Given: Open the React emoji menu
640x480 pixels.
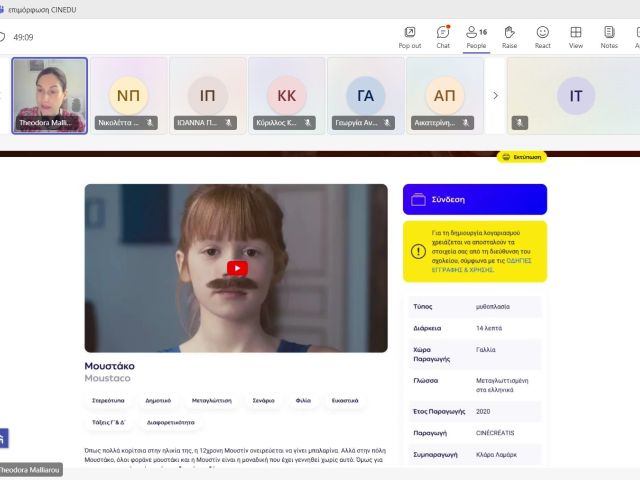Looking at the screenshot, I should click(542, 37).
